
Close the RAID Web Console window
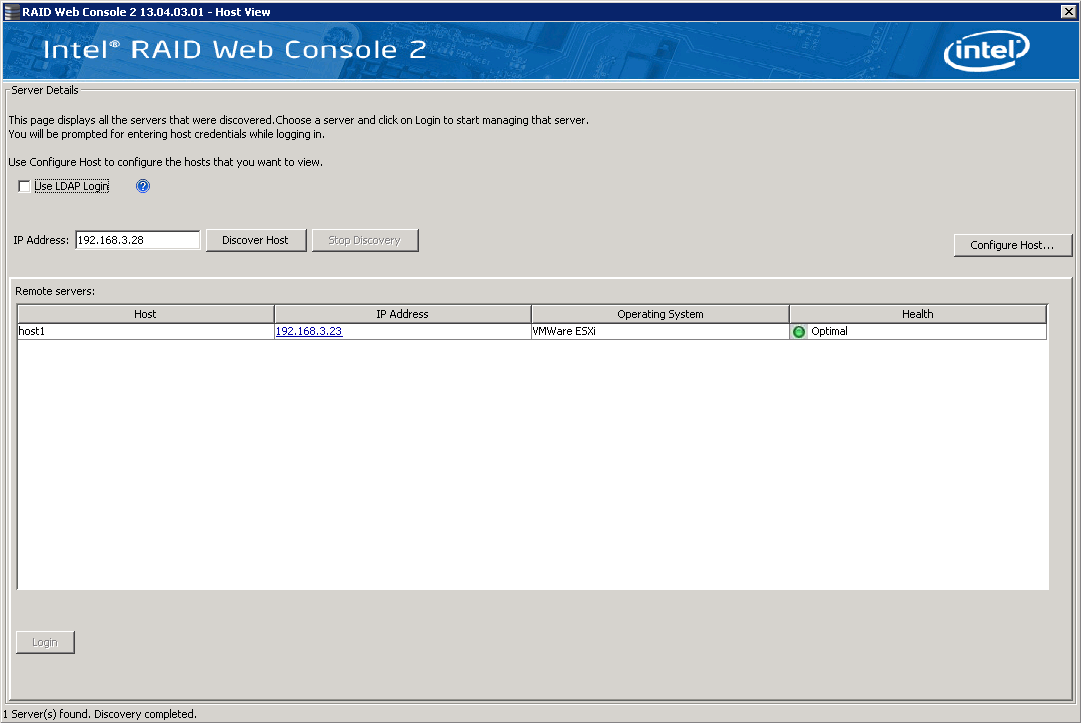[x=1069, y=11]
